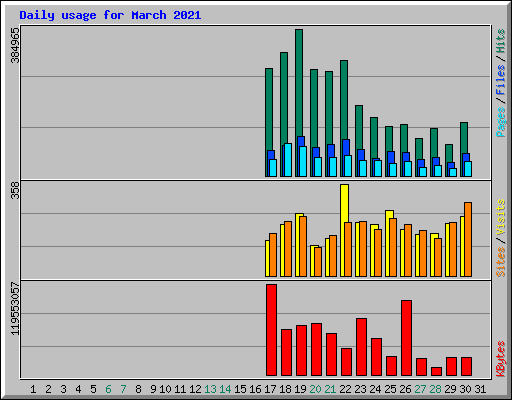Click the 'Daily usage for March 2021' title

pyautogui.click(x=110, y=15)
